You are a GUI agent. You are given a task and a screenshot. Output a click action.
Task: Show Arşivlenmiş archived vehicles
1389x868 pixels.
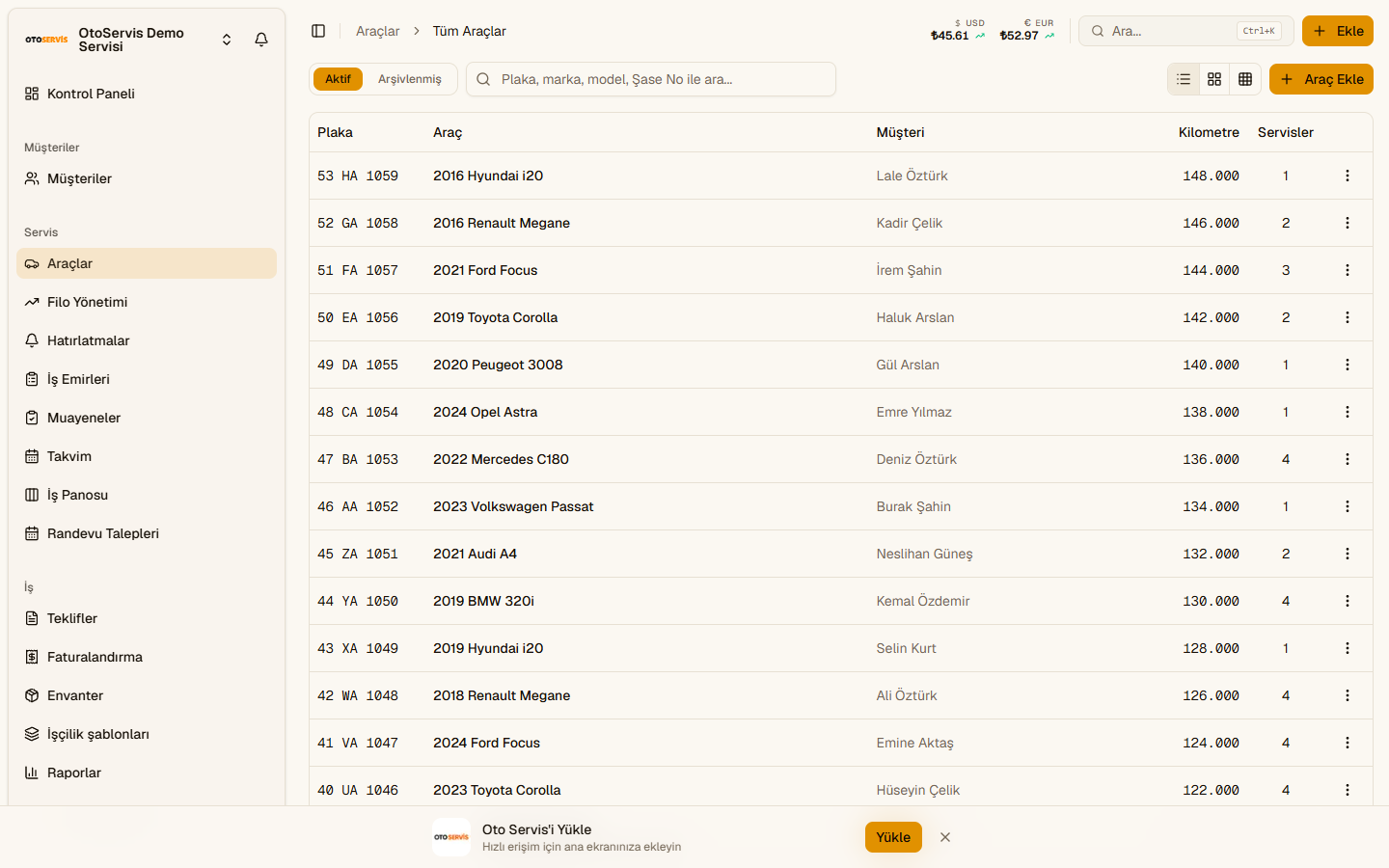(x=409, y=79)
